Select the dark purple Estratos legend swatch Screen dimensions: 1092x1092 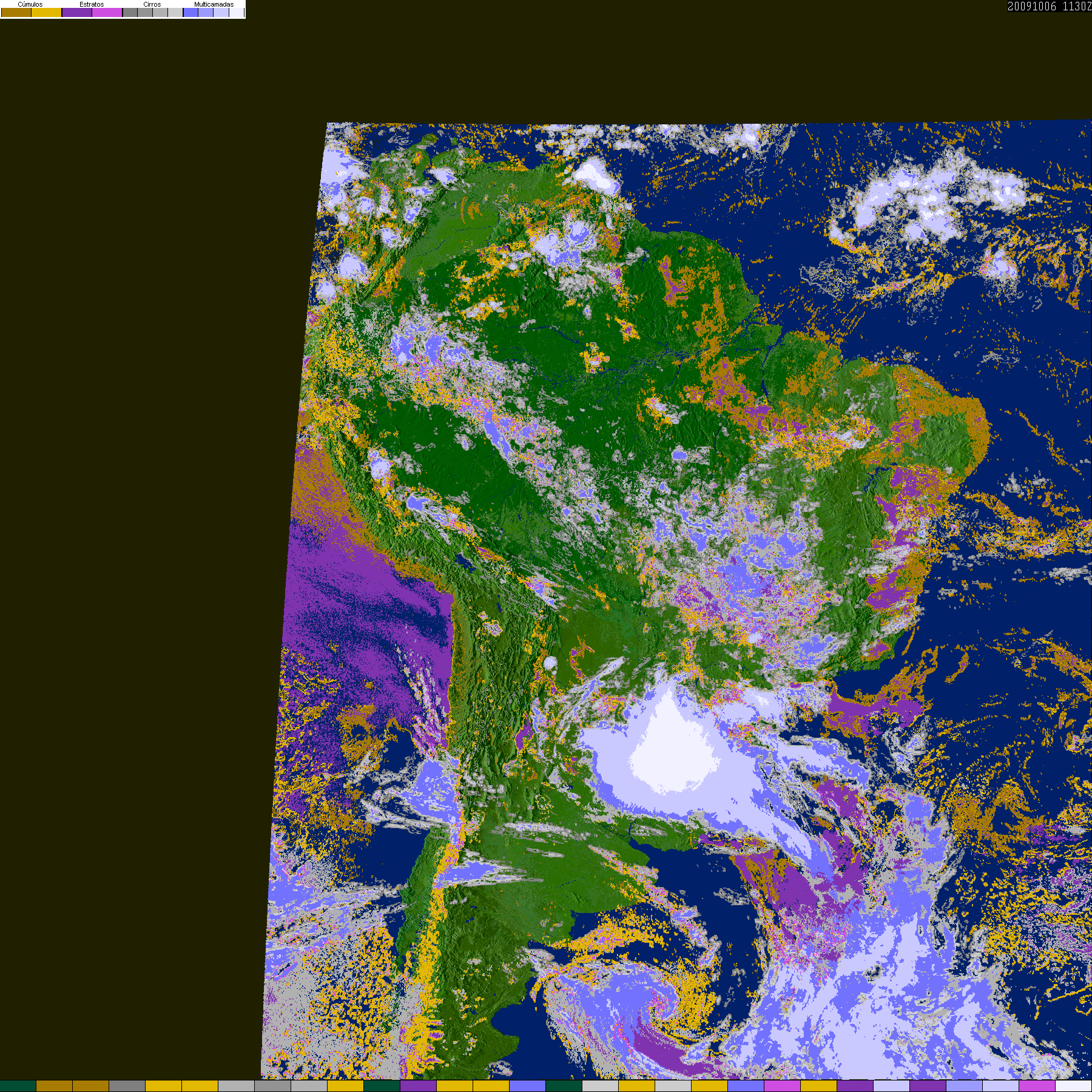pyautogui.click(x=77, y=12)
